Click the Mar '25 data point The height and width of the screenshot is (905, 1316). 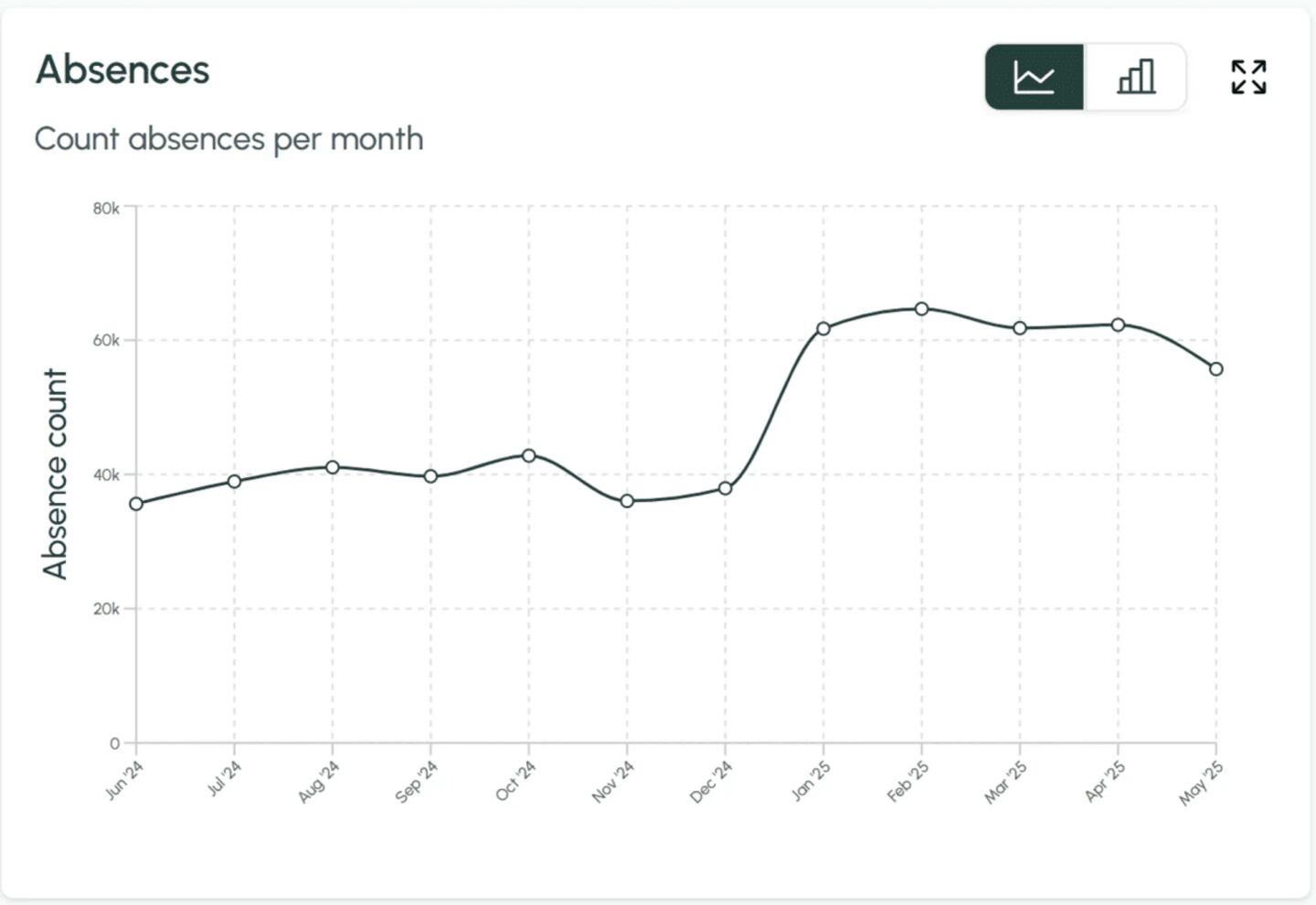click(1020, 328)
